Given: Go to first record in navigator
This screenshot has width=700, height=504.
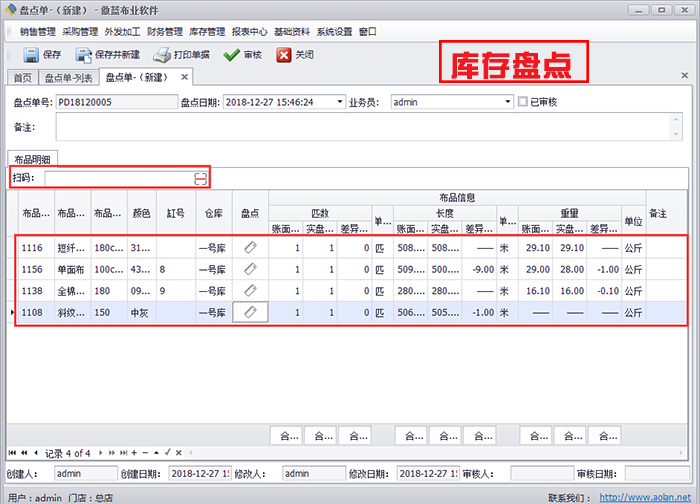Looking at the screenshot, I should [x=12, y=453].
